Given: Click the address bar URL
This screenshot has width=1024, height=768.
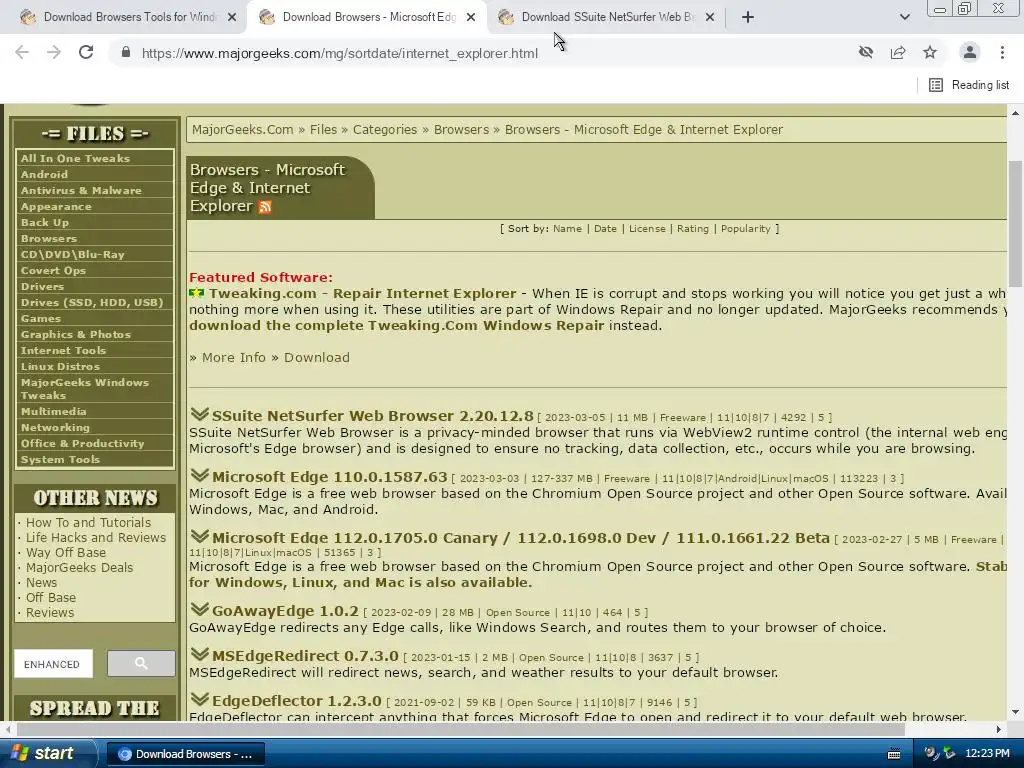Looking at the screenshot, I should click(340, 53).
